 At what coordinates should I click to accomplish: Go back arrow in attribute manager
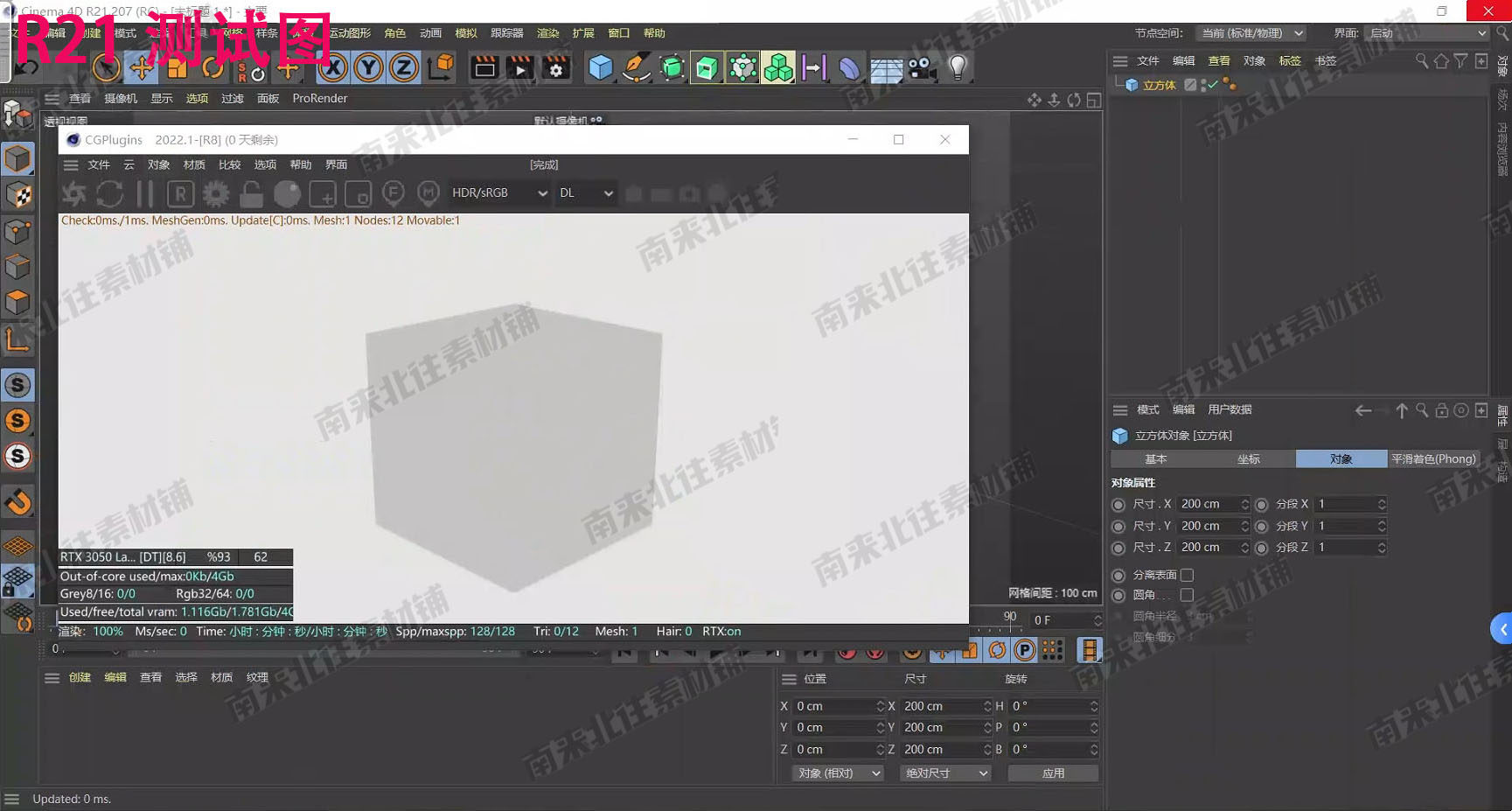[1362, 410]
